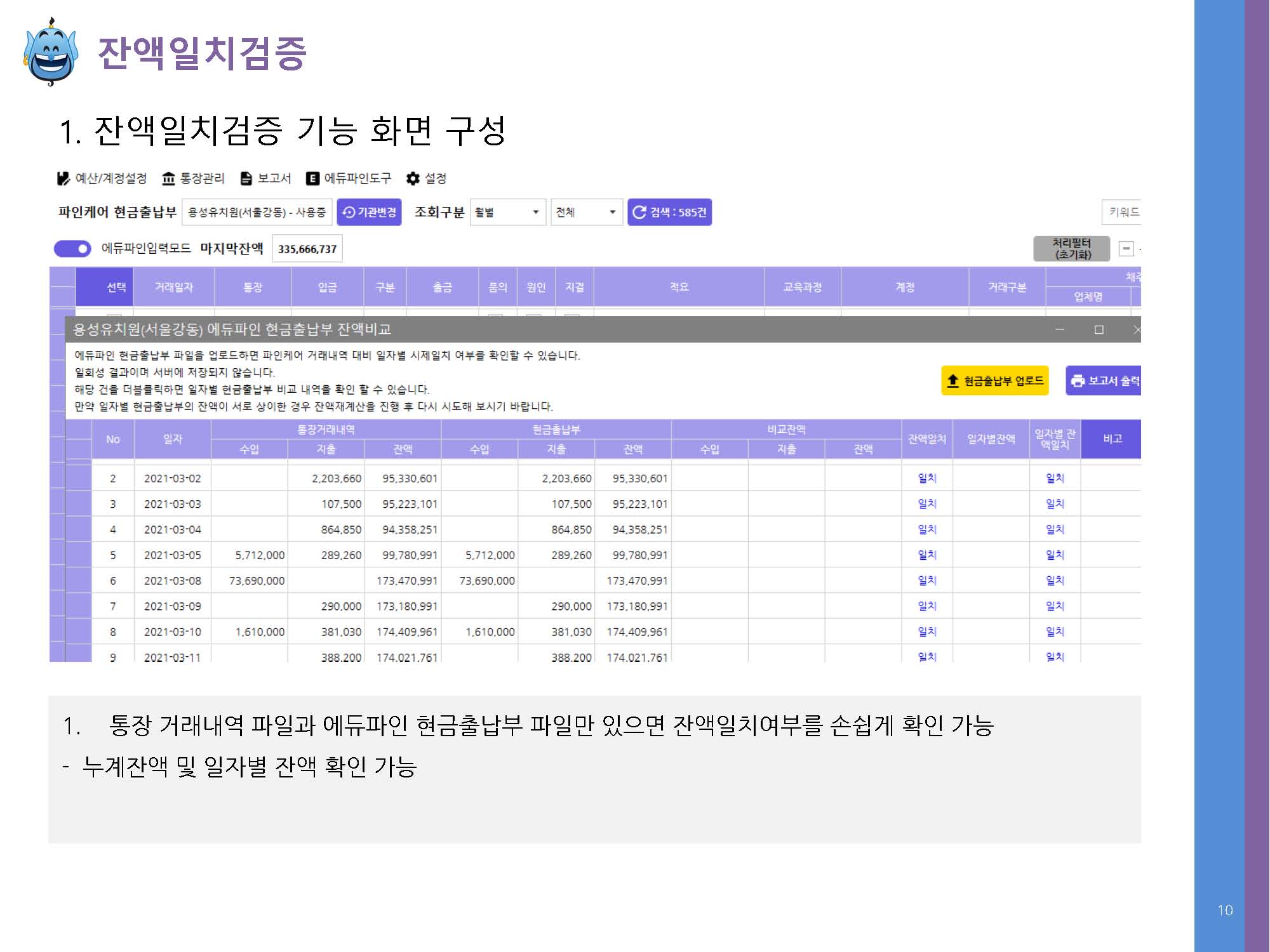1270x952 pixels.
Task: Click the minus box next to 처리필터
Action: coord(1126,249)
